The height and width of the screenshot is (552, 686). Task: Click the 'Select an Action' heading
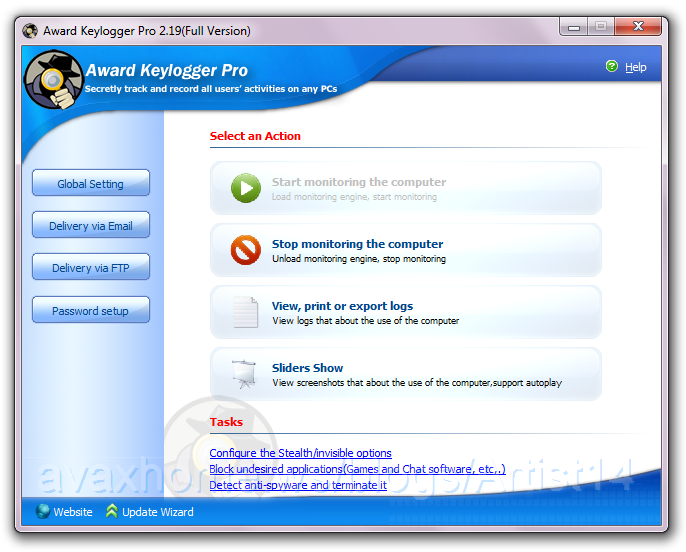coord(255,136)
